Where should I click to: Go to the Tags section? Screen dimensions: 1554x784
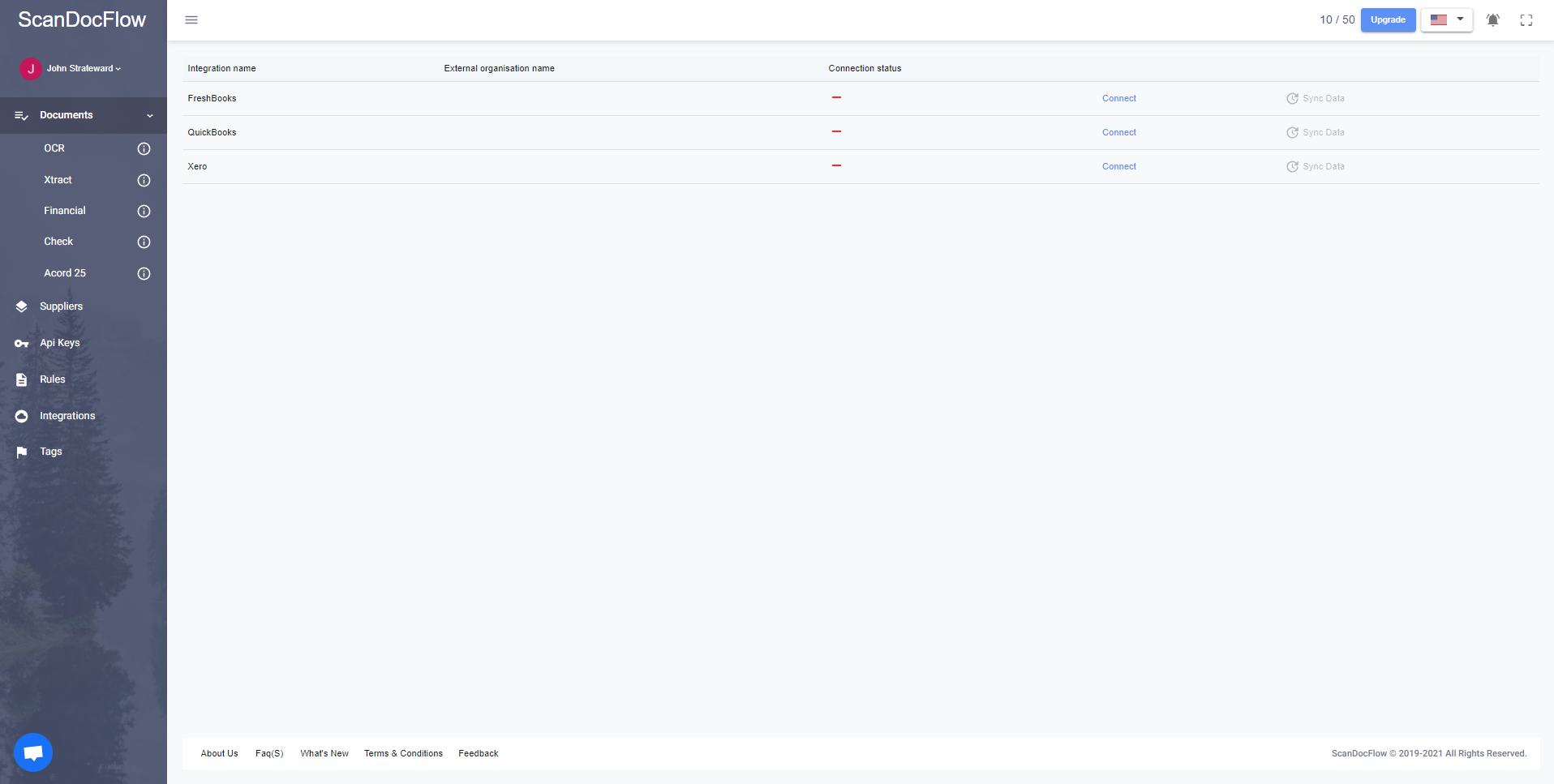(51, 452)
